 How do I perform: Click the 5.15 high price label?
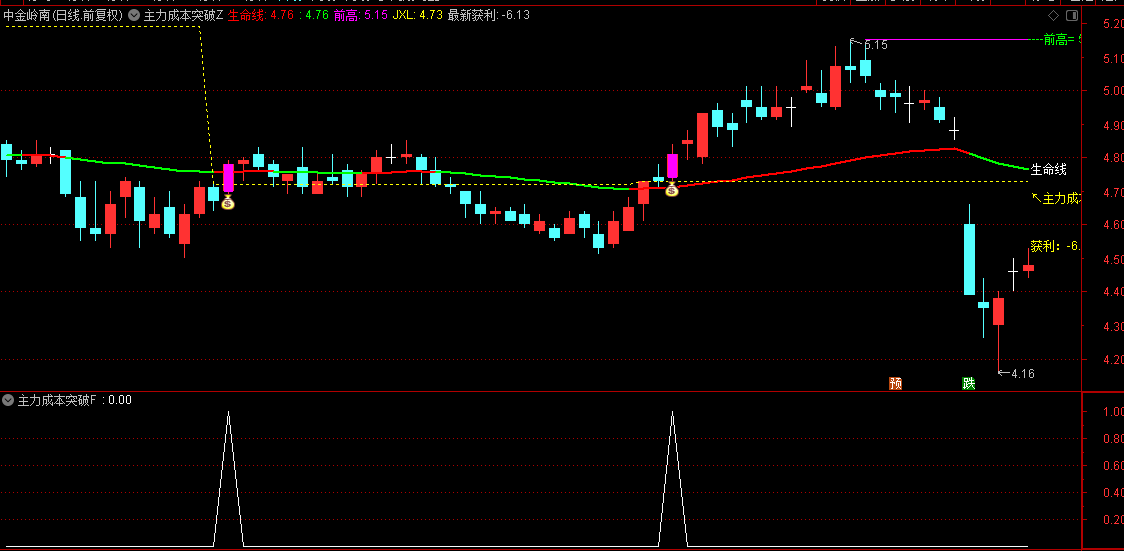(x=875, y=44)
